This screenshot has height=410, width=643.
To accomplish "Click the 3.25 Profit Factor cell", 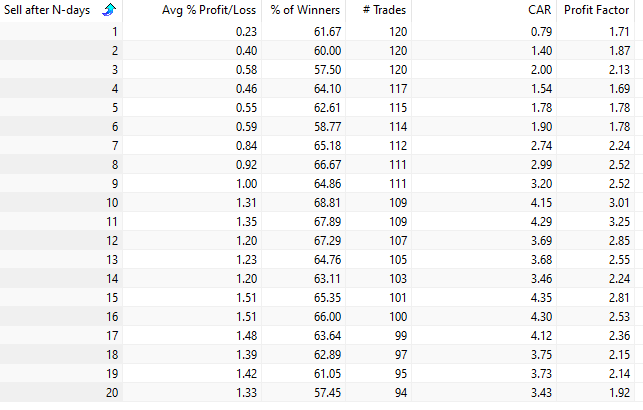I will 595,222.
